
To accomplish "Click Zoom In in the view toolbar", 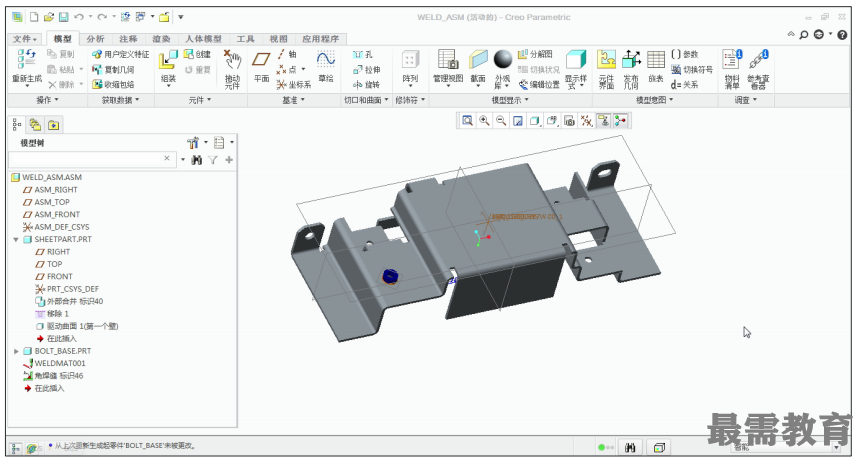I will coord(484,121).
